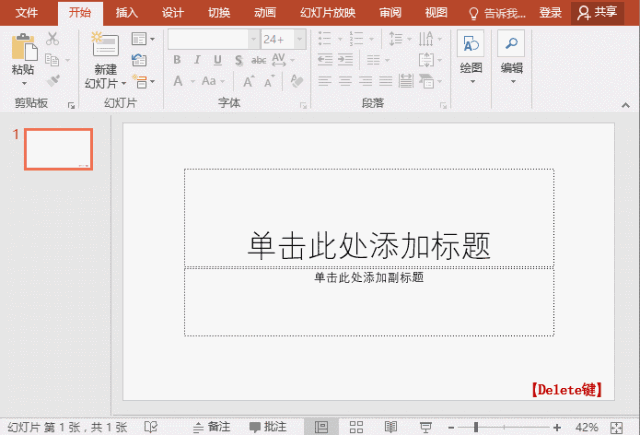
Task: Toggle align right paragraph
Action: point(365,81)
